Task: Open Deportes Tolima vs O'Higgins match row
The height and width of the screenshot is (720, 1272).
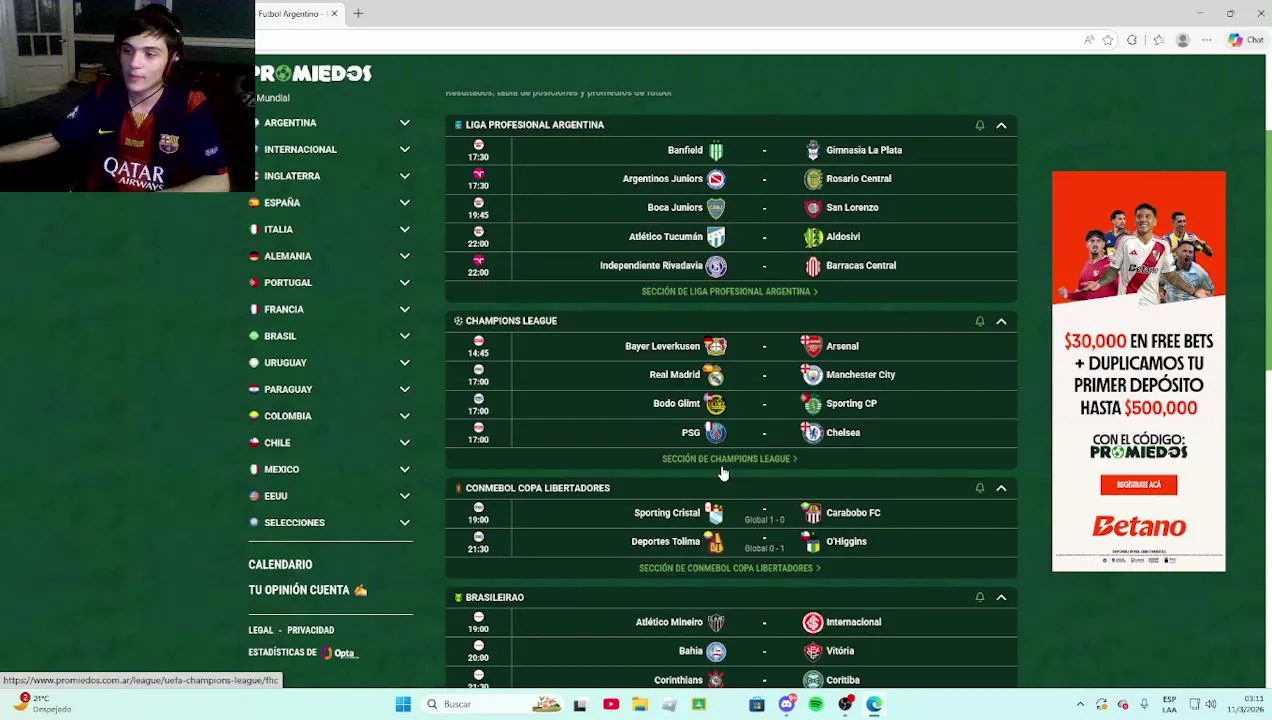Action: point(731,542)
